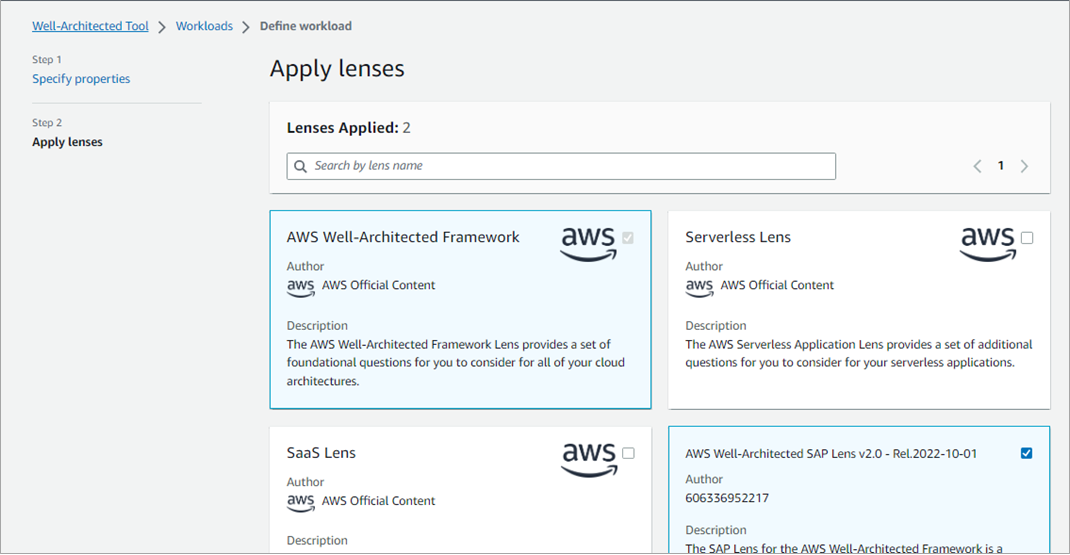Go to previous page of lenses
This screenshot has width=1070, height=555.
977,166
